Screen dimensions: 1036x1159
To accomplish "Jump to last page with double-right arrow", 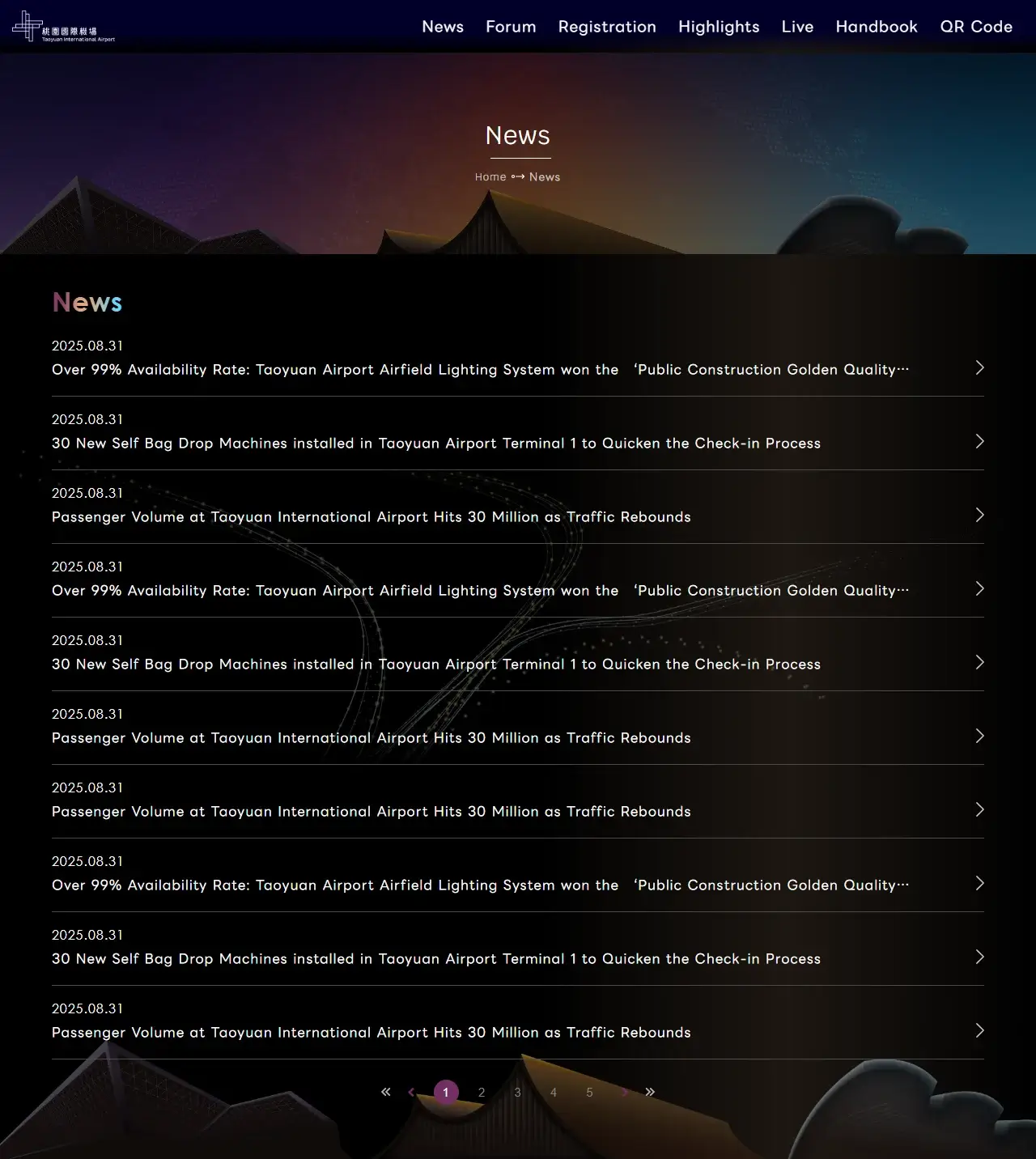I will click(x=650, y=1092).
